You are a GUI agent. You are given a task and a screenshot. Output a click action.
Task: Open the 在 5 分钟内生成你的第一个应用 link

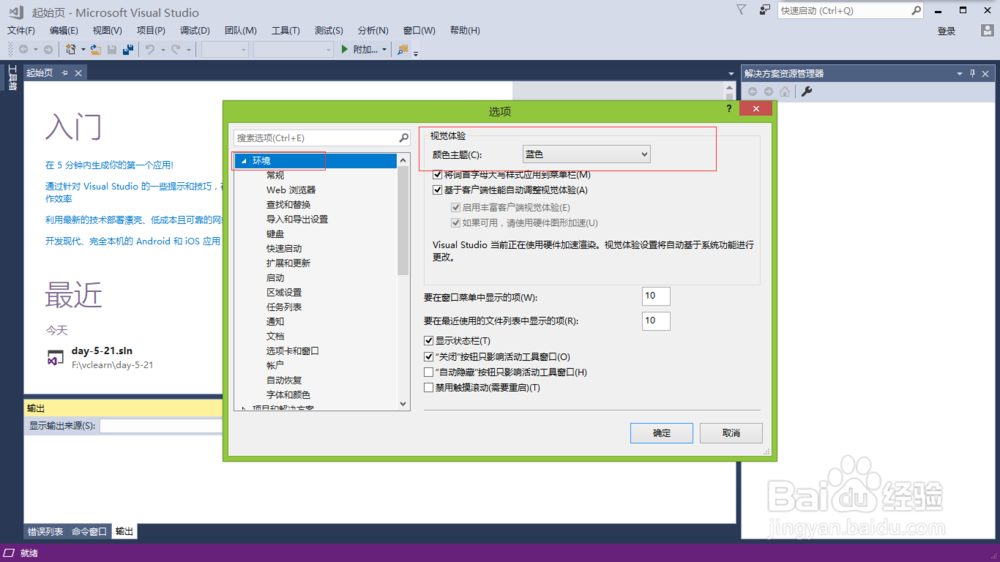[109, 165]
